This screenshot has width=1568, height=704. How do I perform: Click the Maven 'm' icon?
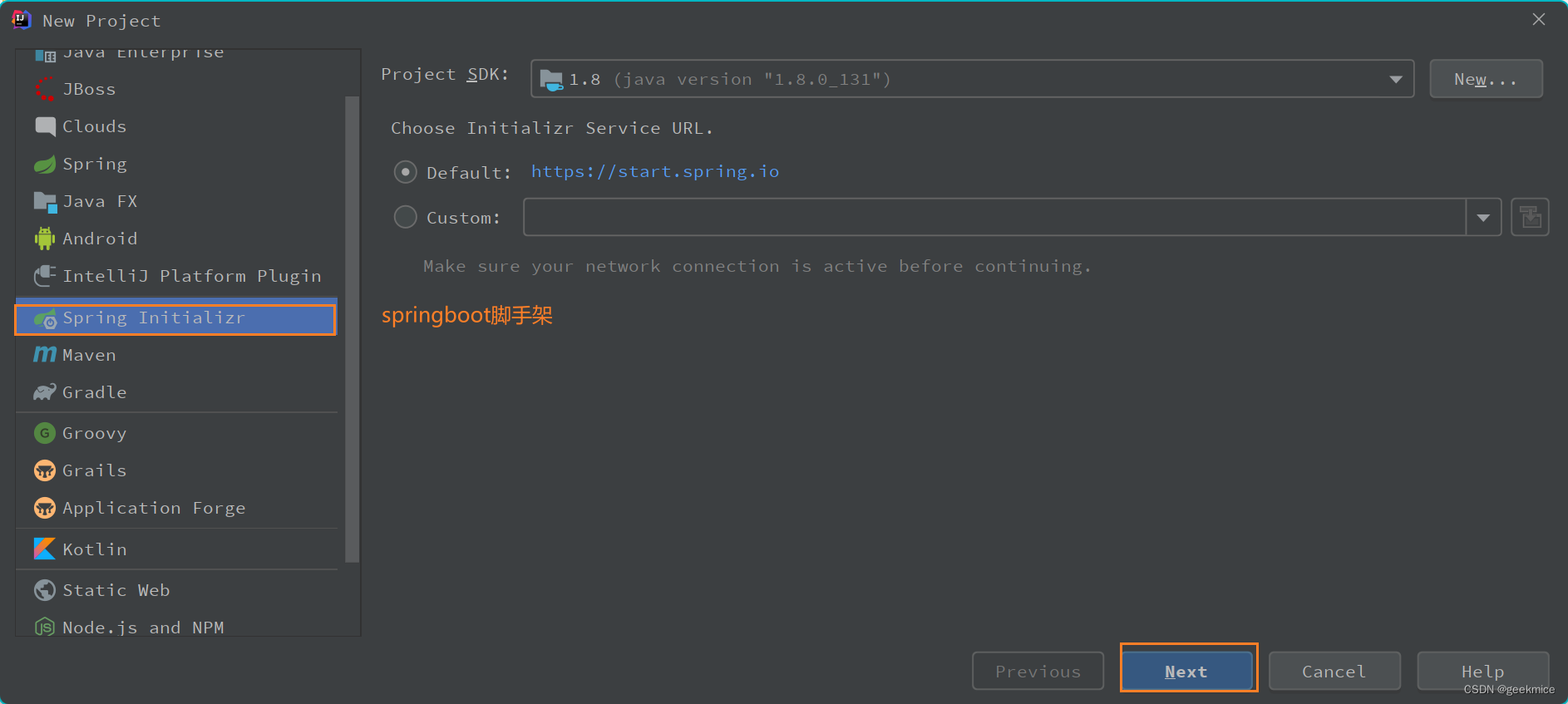45,354
